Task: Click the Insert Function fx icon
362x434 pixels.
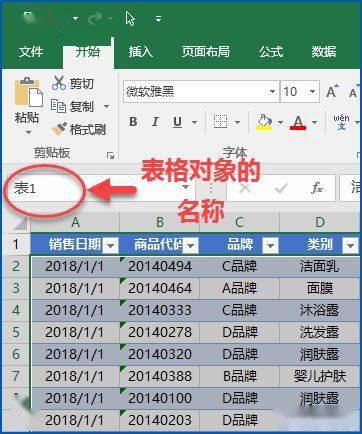Action: (316, 188)
